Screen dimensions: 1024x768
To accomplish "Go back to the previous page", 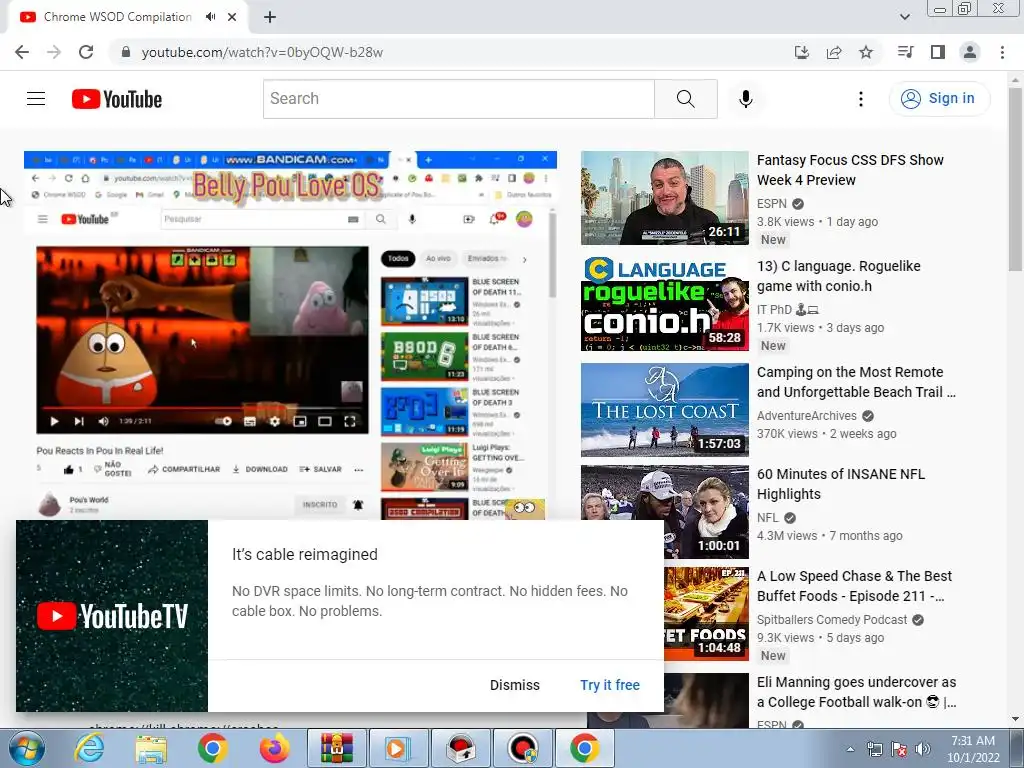I will pos(22,52).
